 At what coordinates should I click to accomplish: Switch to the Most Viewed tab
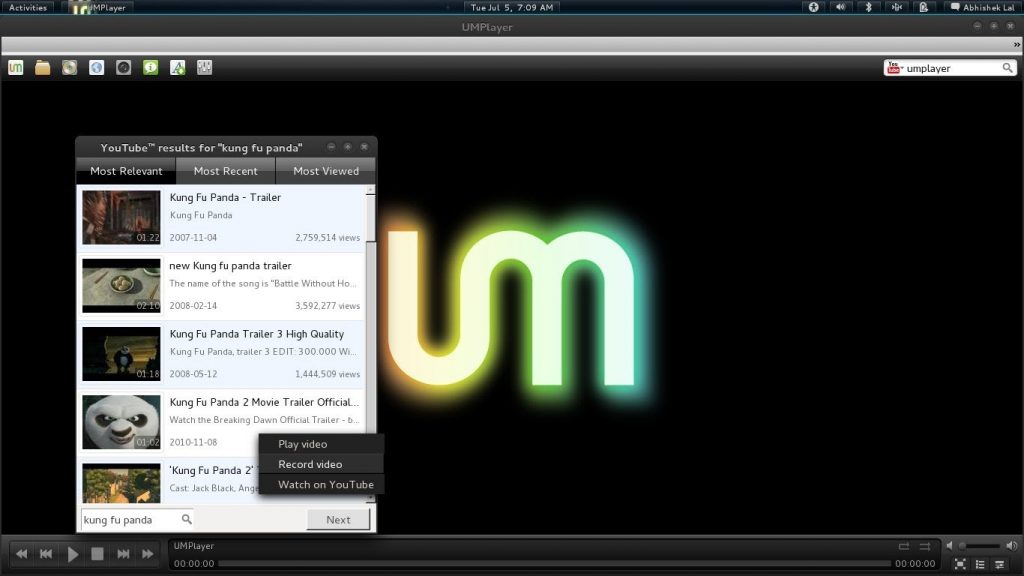coord(326,170)
